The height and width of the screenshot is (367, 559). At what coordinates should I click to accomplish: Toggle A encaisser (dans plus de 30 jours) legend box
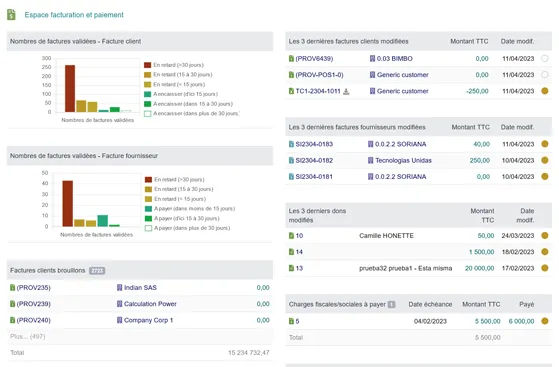point(148,114)
